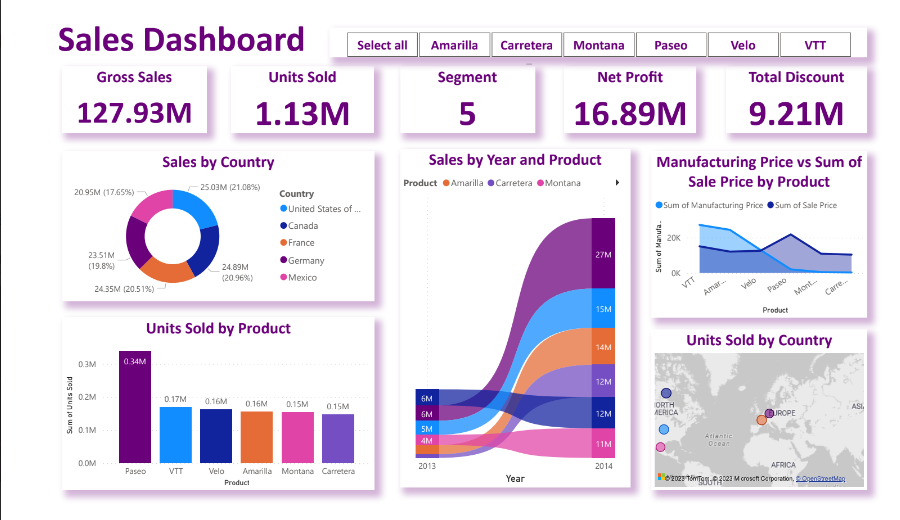Filter dashboard by Amarilla product
The width and height of the screenshot is (900, 520).
pos(454,45)
